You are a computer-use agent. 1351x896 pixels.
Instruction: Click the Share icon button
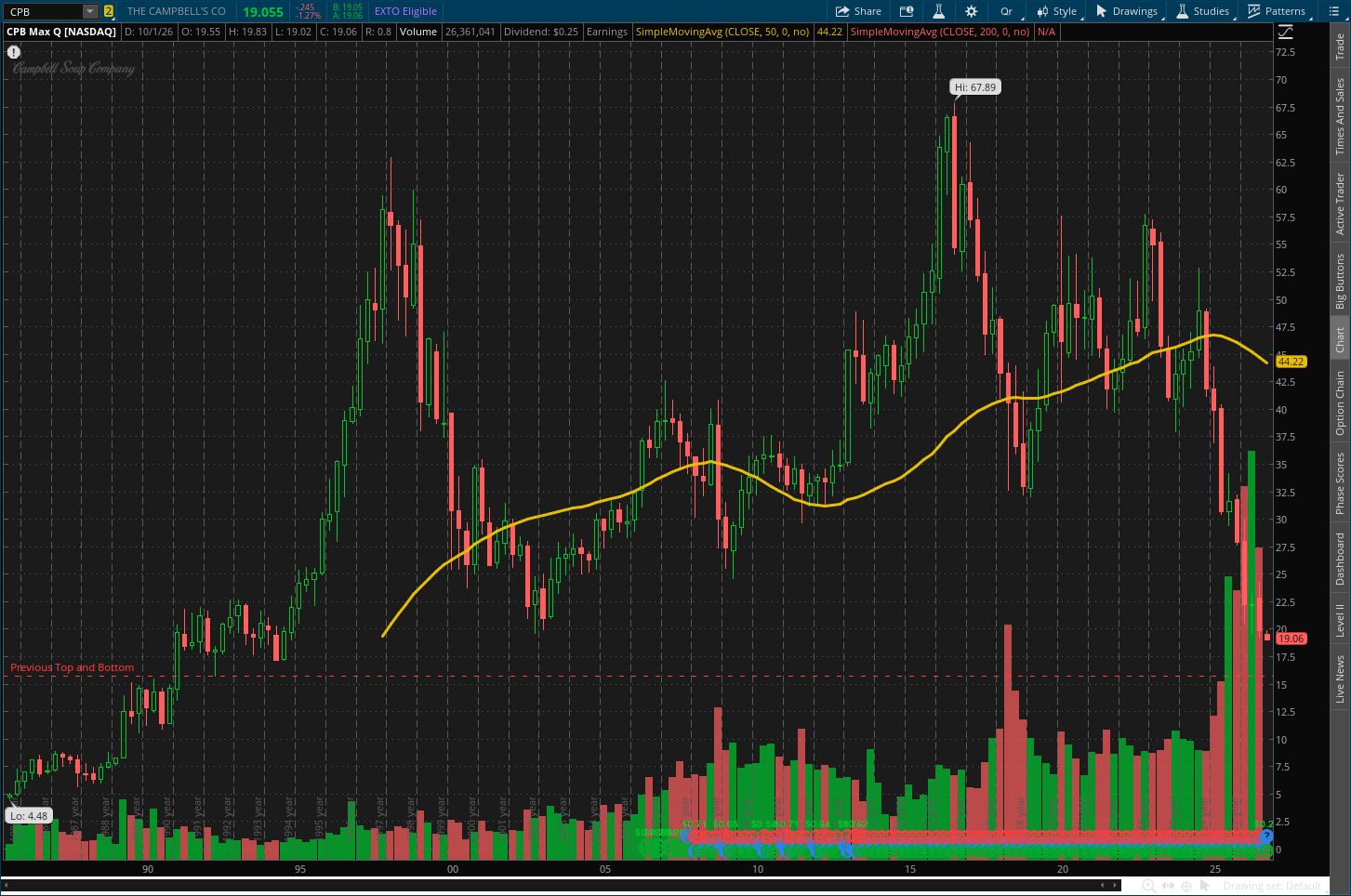(858, 11)
